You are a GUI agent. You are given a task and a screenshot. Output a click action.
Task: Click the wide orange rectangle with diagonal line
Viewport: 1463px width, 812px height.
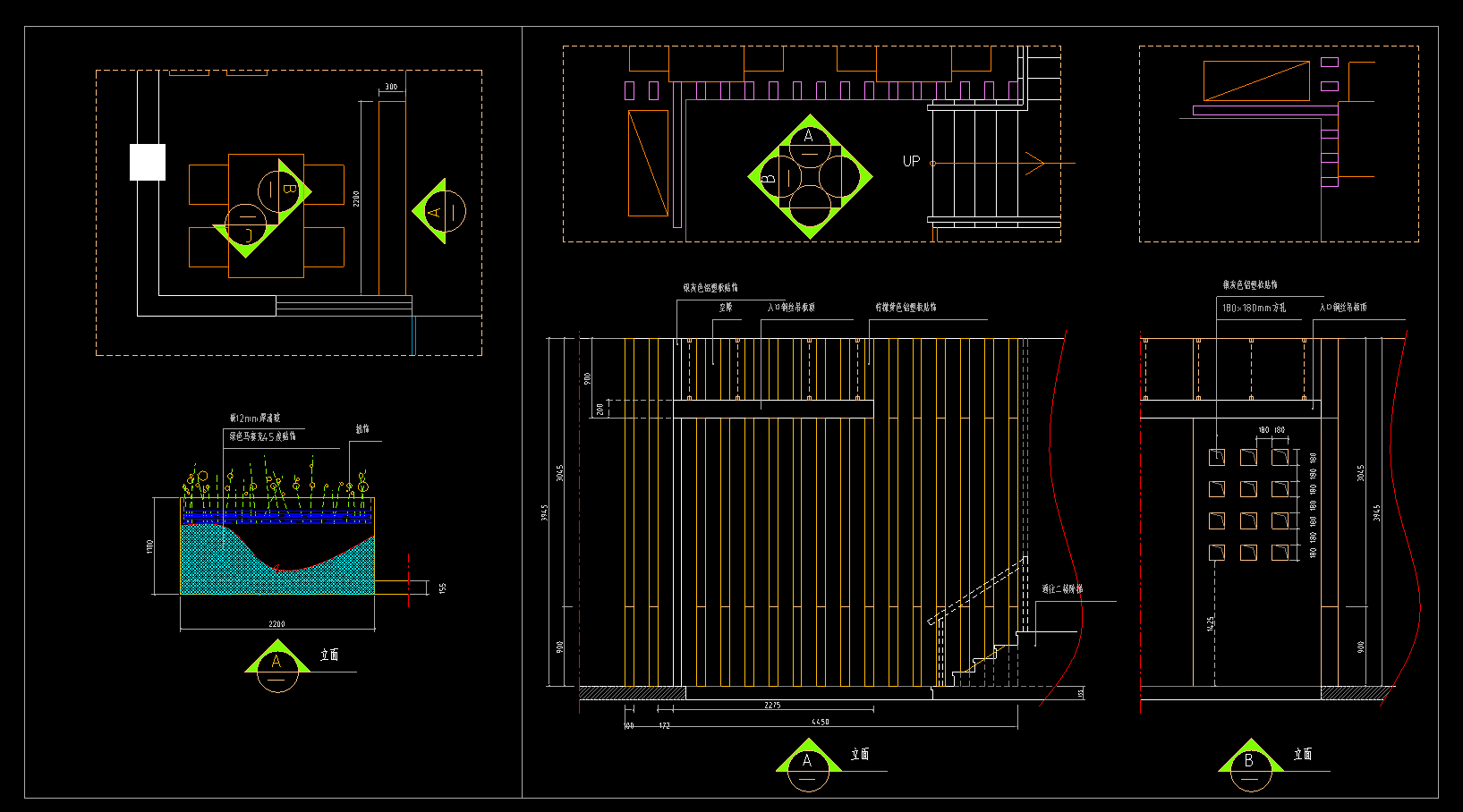pos(1256,81)
